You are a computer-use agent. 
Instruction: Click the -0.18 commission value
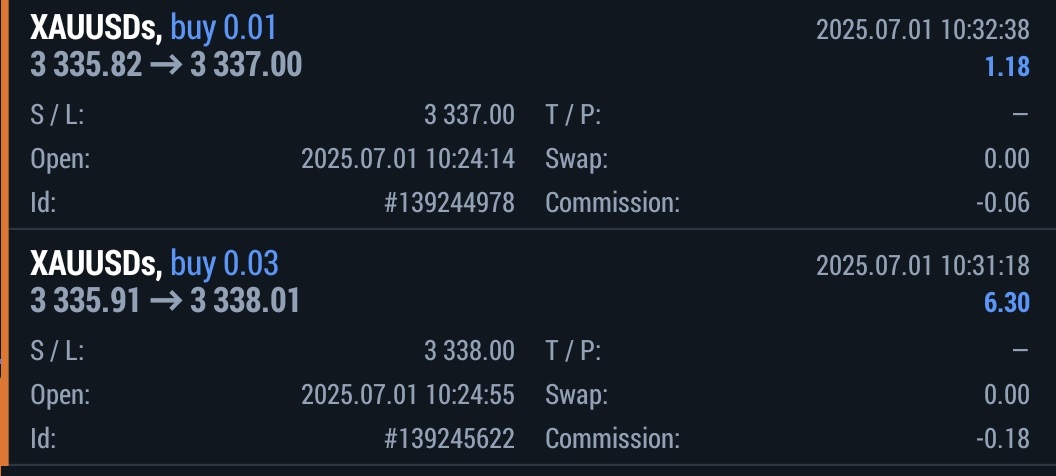[x=1003, y=438]
